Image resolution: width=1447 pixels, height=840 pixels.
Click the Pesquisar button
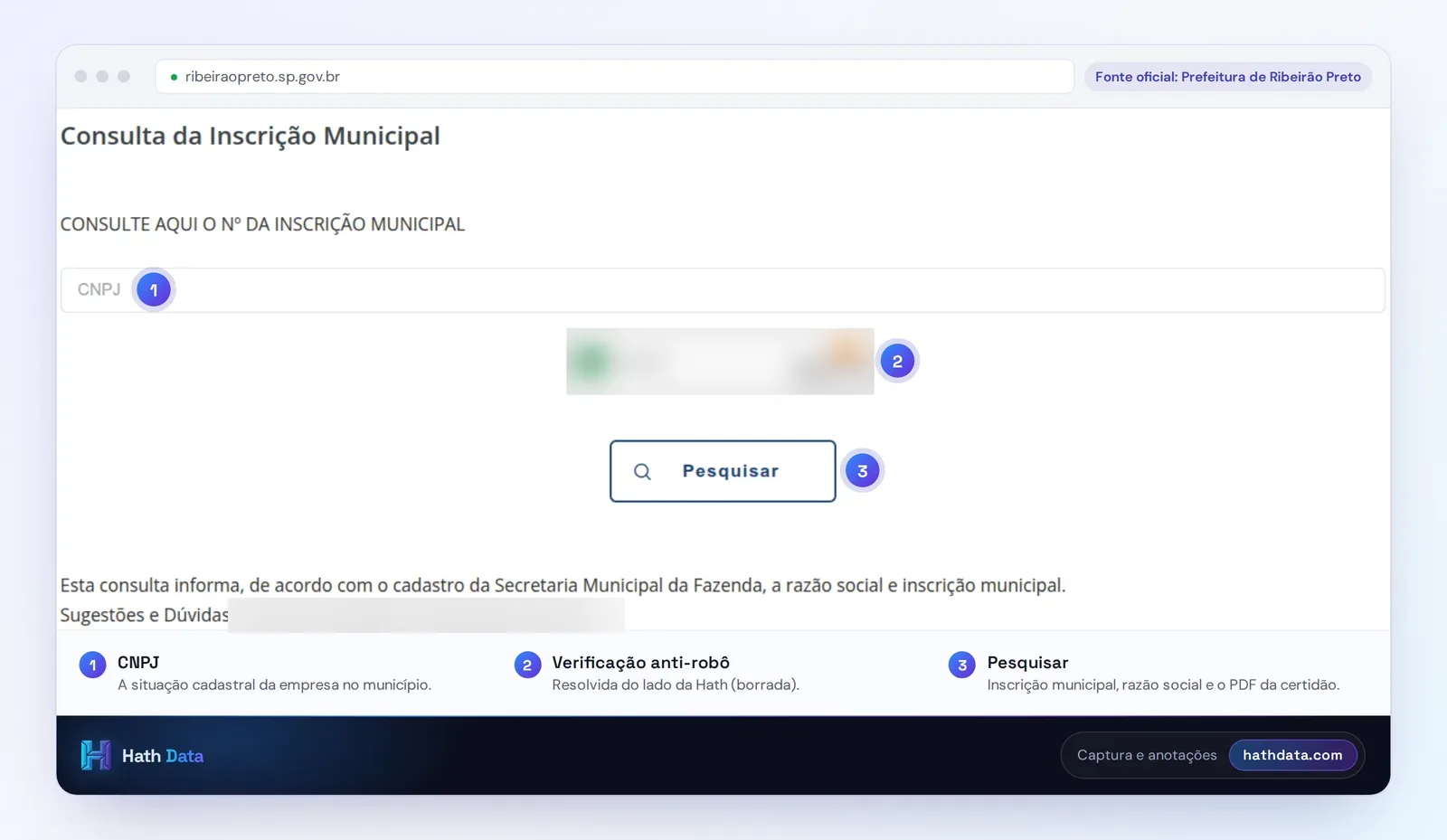coord(723,471)
